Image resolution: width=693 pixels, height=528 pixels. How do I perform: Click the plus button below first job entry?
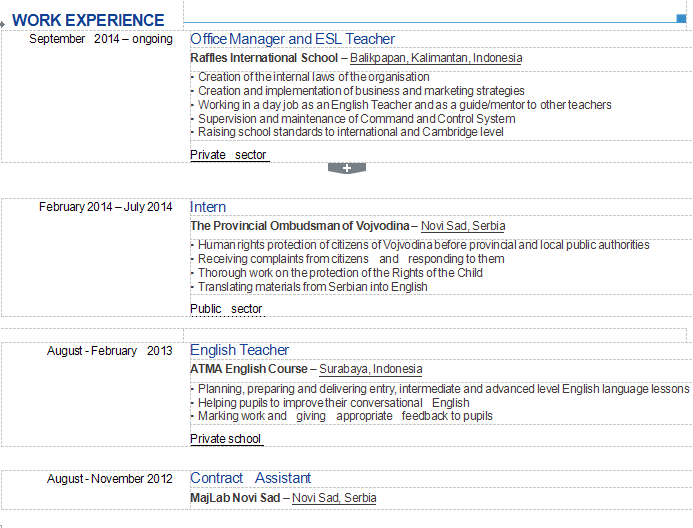(346, 168)
